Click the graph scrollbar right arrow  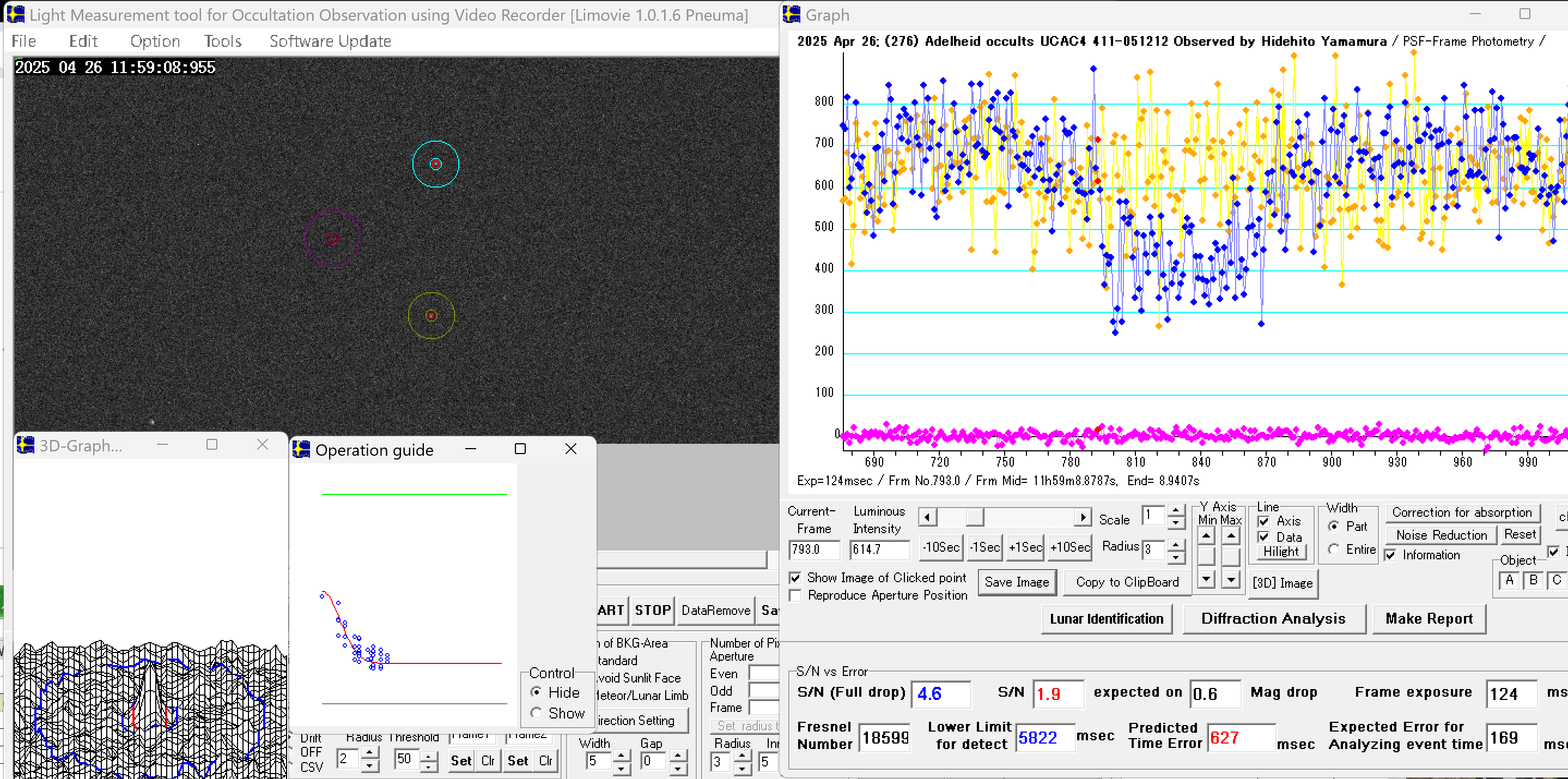1082,518
